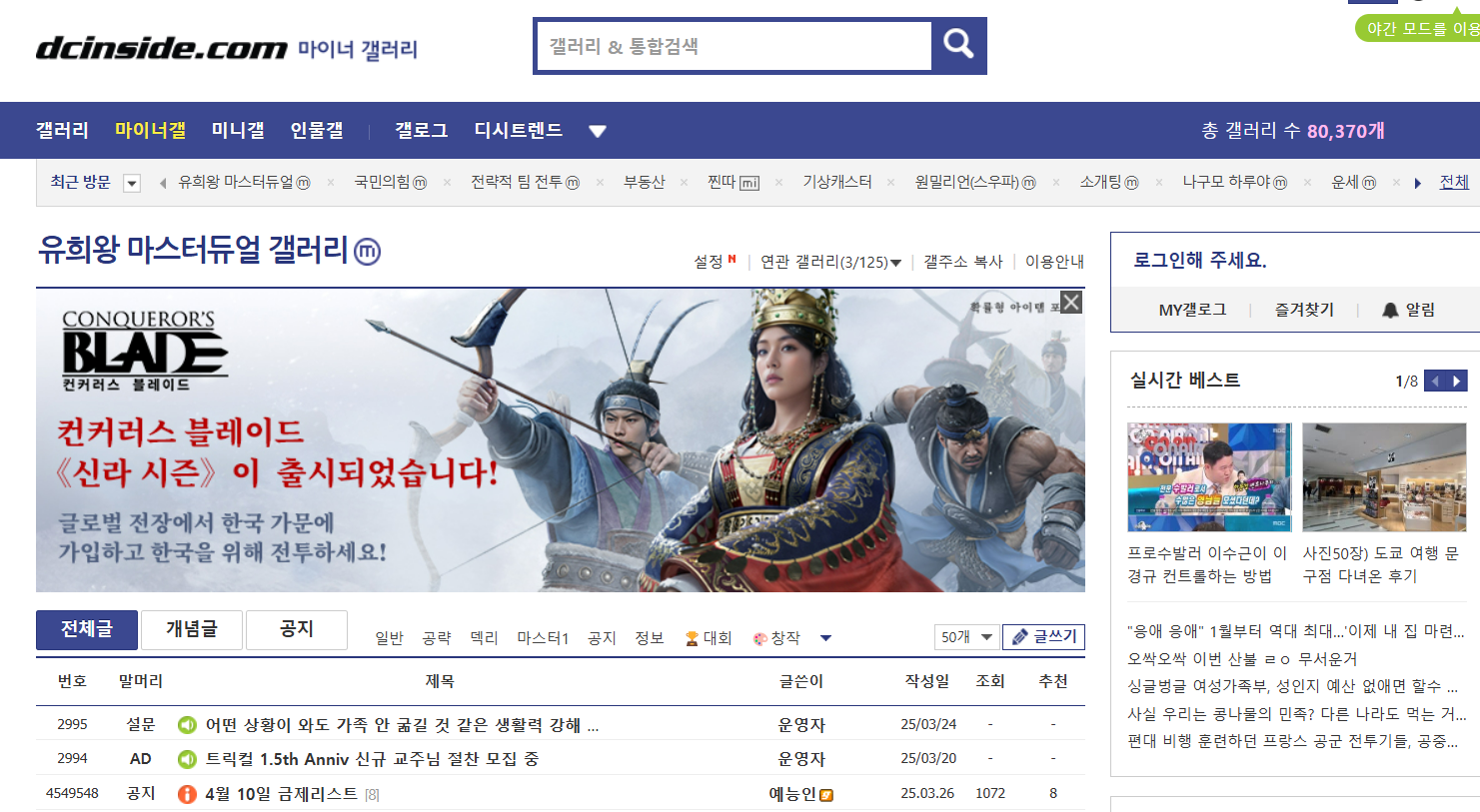Filter posts by 창작 category
Screen dimensions: 1480x812
pyautogui.click(x=776, y=638)
